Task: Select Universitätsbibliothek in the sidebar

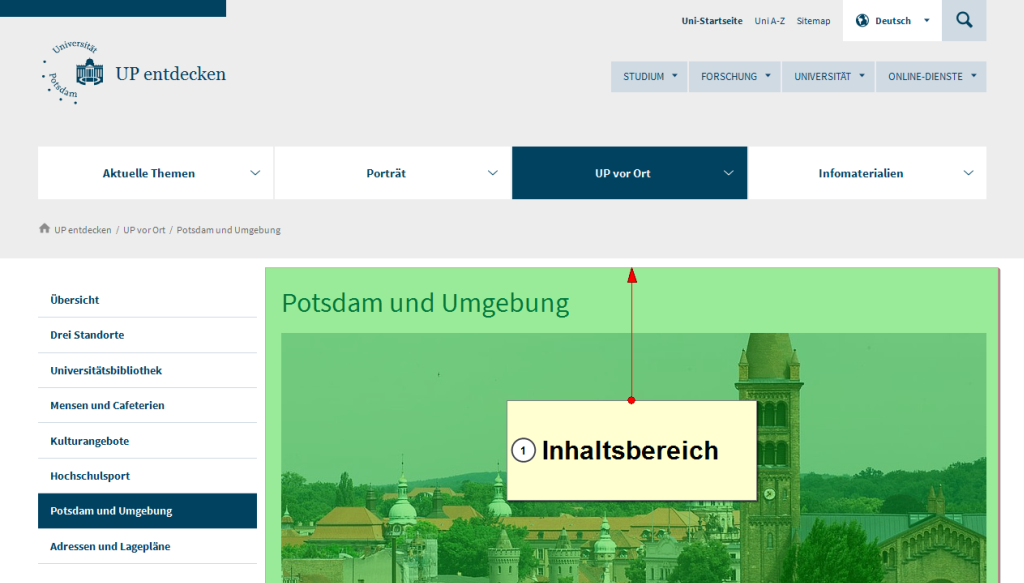Action: click(x=106, y=370)
